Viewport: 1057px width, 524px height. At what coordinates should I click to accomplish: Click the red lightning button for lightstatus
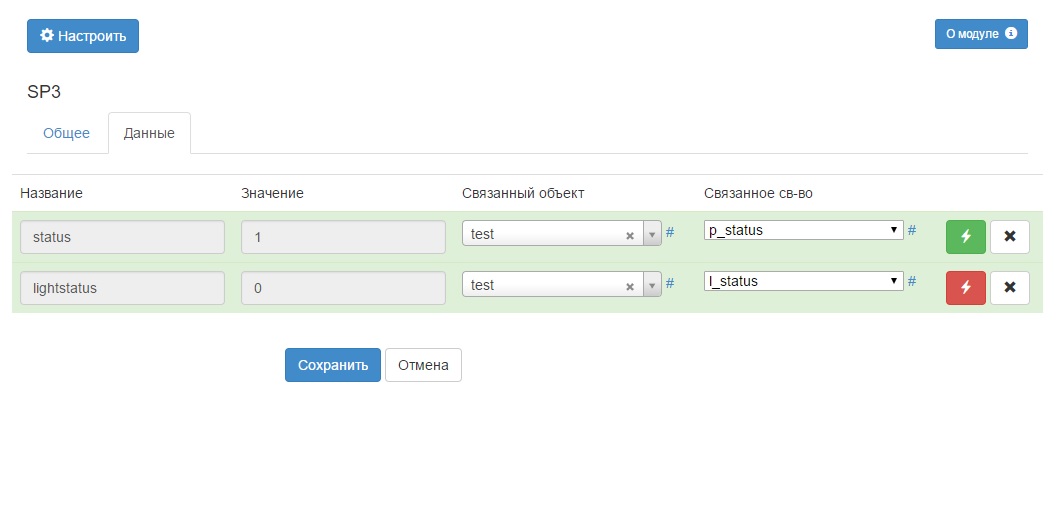click(x=965, y=288)
